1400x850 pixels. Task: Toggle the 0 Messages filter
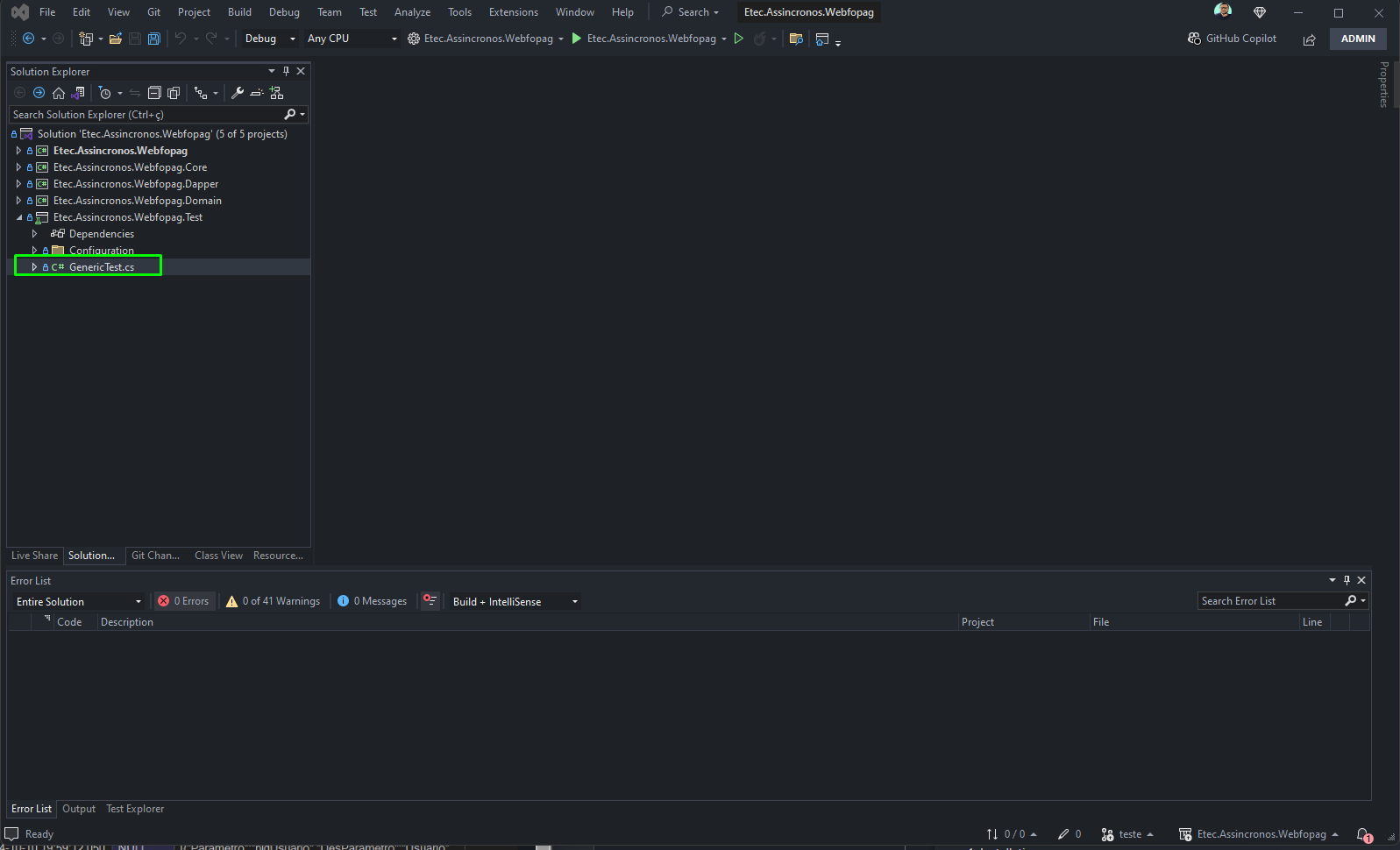373,601
